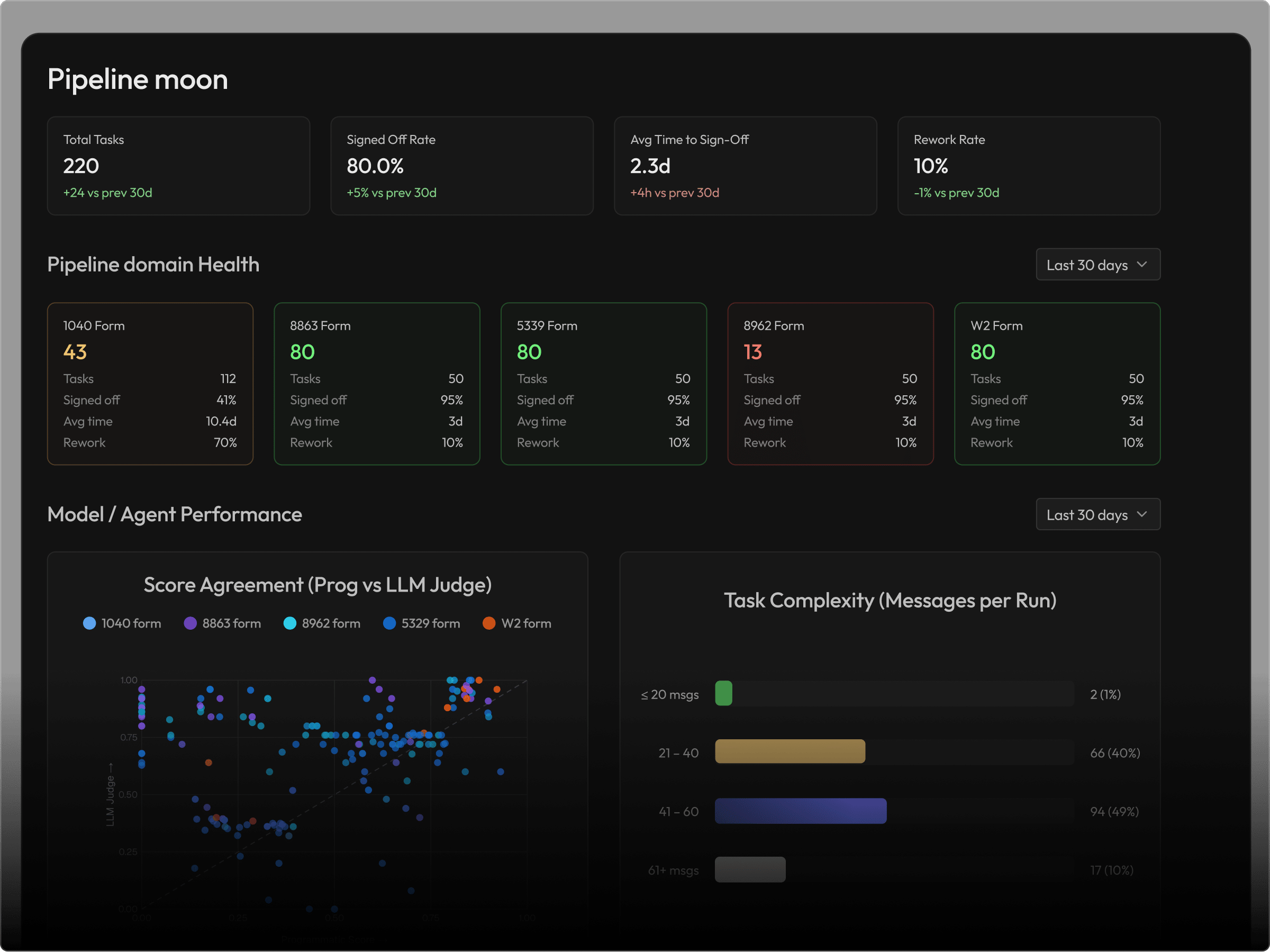Click the W2 form legend orange dot
The height and width of the screenshot is (952, 1270).
tap(489, 623)
